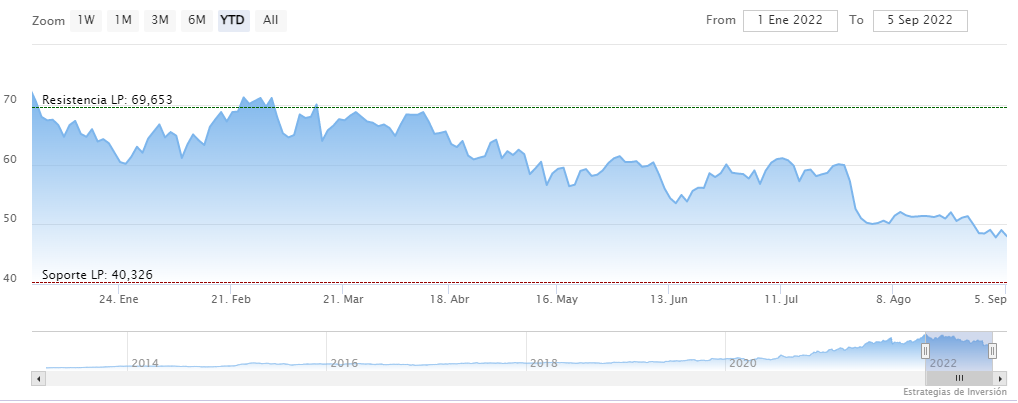This screenshot has width=1018, height=403.
Task: Click the navigator scrollbar thumb
Action: 958,378
